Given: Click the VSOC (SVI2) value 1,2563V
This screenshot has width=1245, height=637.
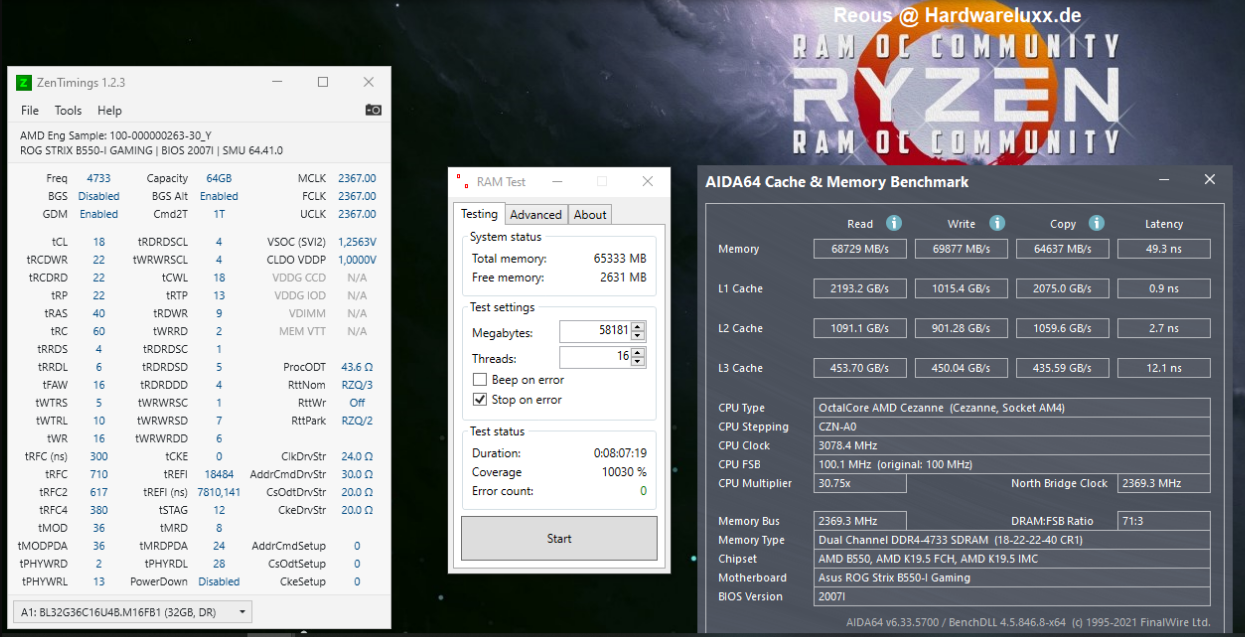Looking at the screenshot, I should click(x=357, y=242).
